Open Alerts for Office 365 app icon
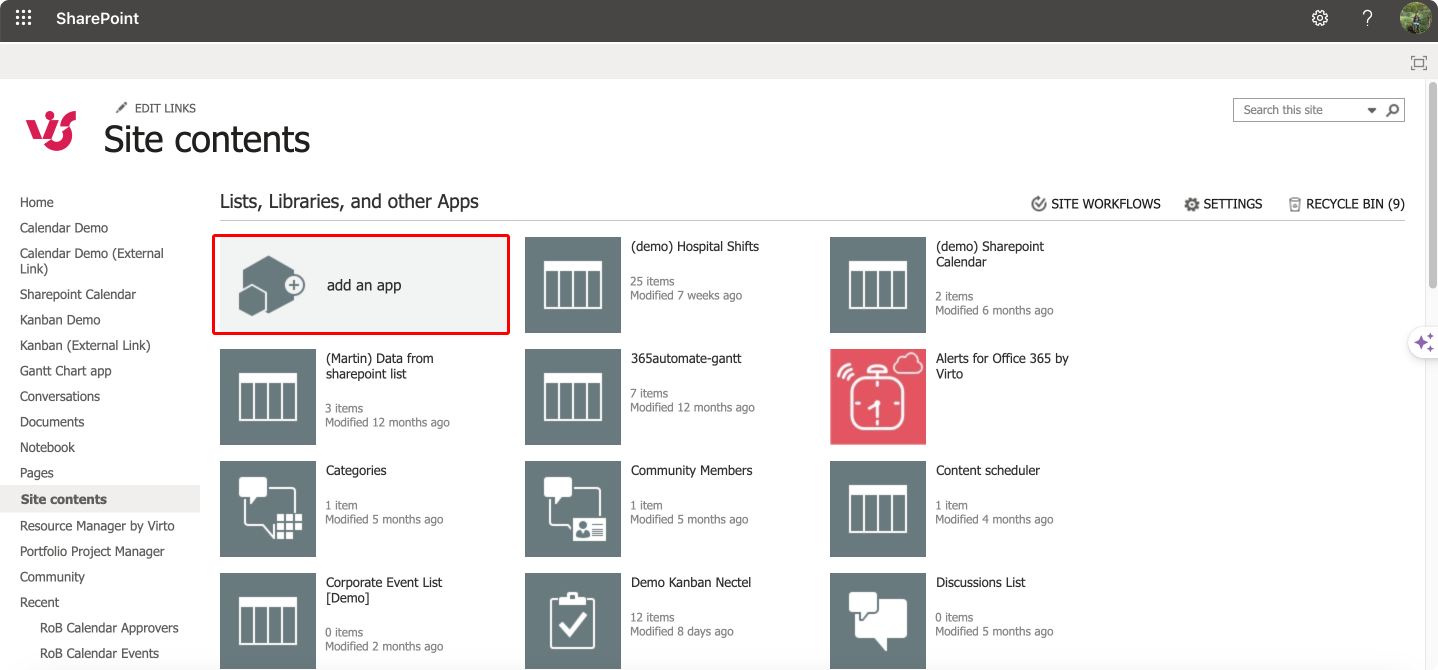The width and height of the screenshot is (1438, 670). pos(878,397)
